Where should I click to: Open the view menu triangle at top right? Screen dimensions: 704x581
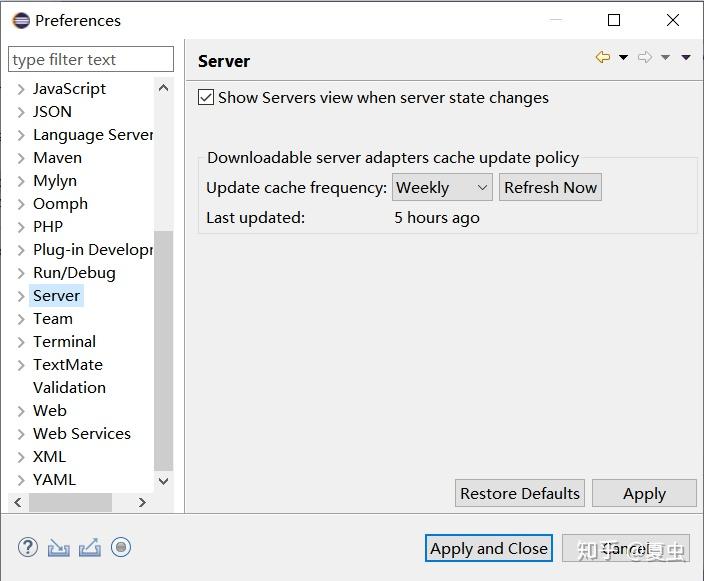[686, 57]
